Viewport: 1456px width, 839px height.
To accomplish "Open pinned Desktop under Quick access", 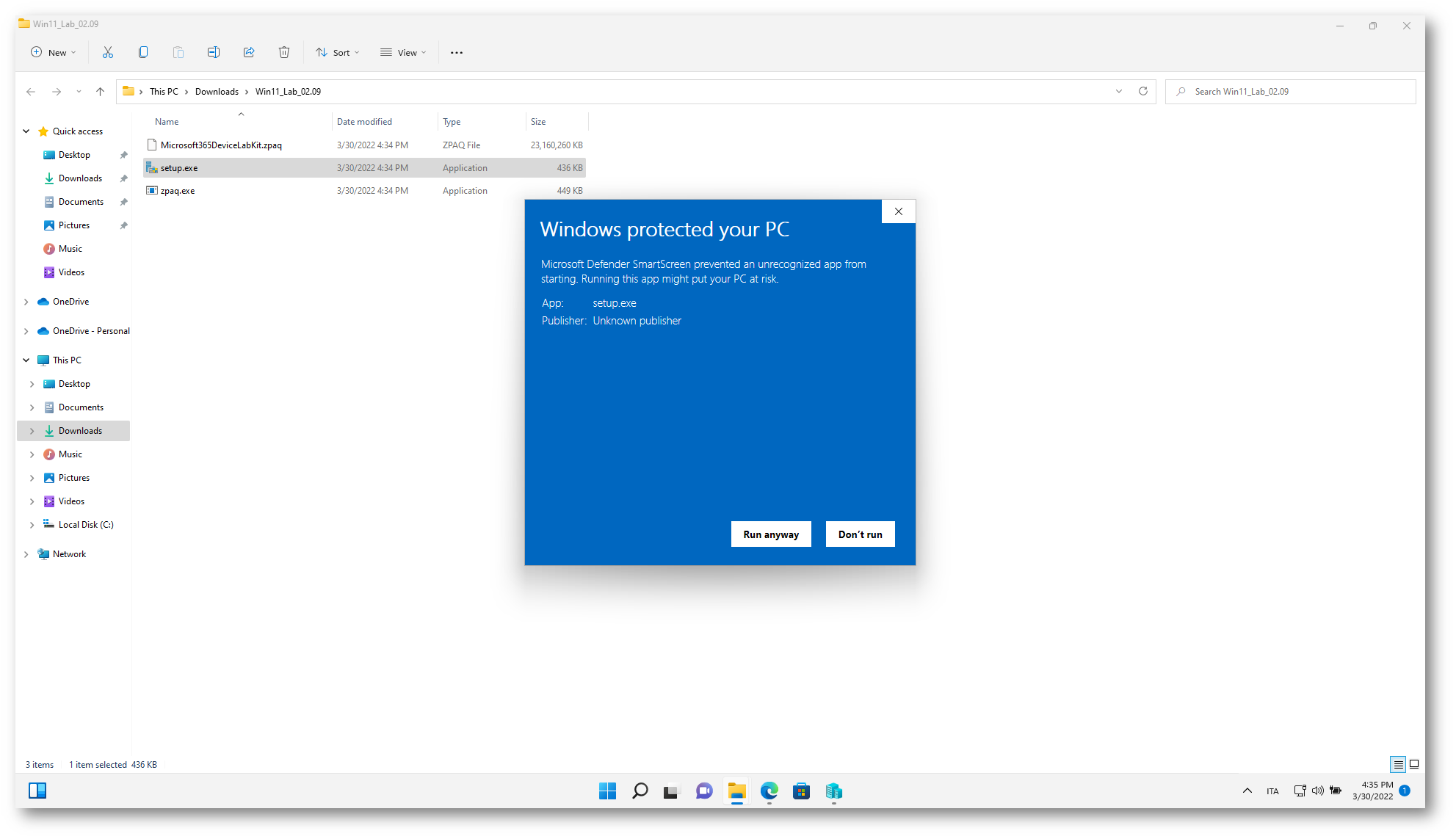I will 74,155.
